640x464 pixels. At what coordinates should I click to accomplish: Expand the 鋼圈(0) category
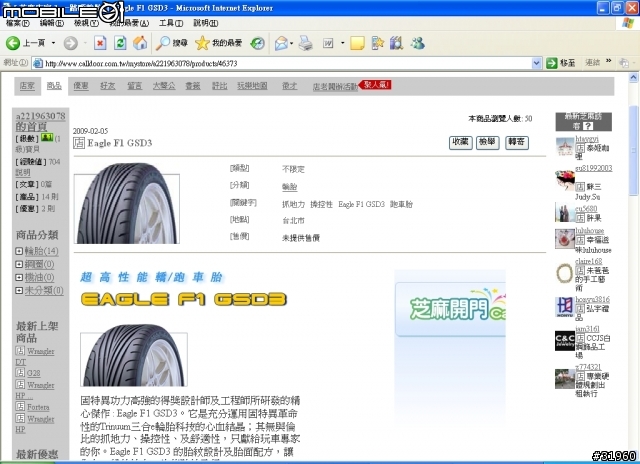[19, 264]
